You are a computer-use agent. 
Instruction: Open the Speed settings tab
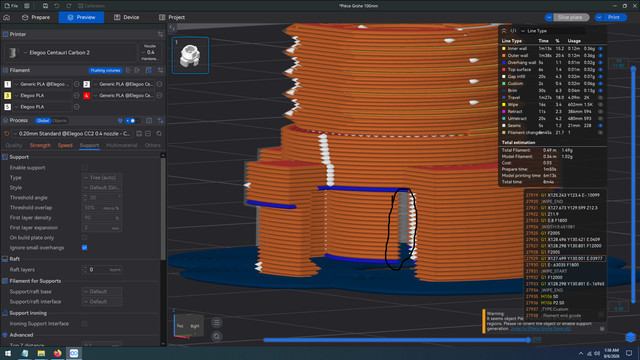click(65, 145)
